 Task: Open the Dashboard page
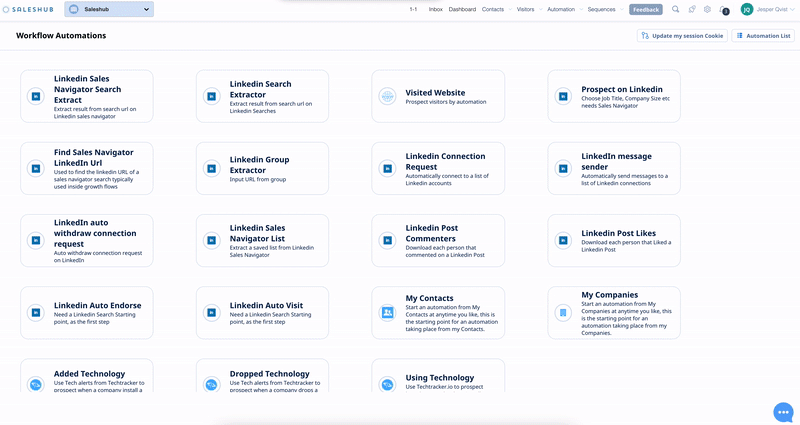[x=462, y=9]
